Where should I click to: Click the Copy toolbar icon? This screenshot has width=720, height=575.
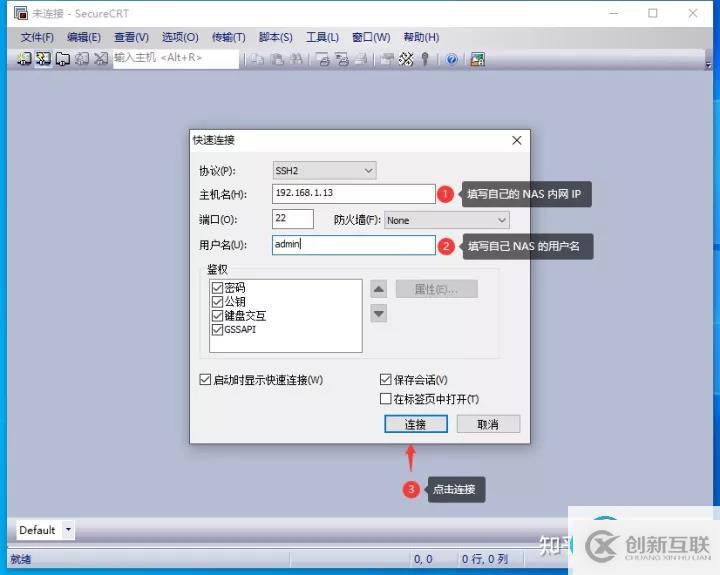[258, 59]
